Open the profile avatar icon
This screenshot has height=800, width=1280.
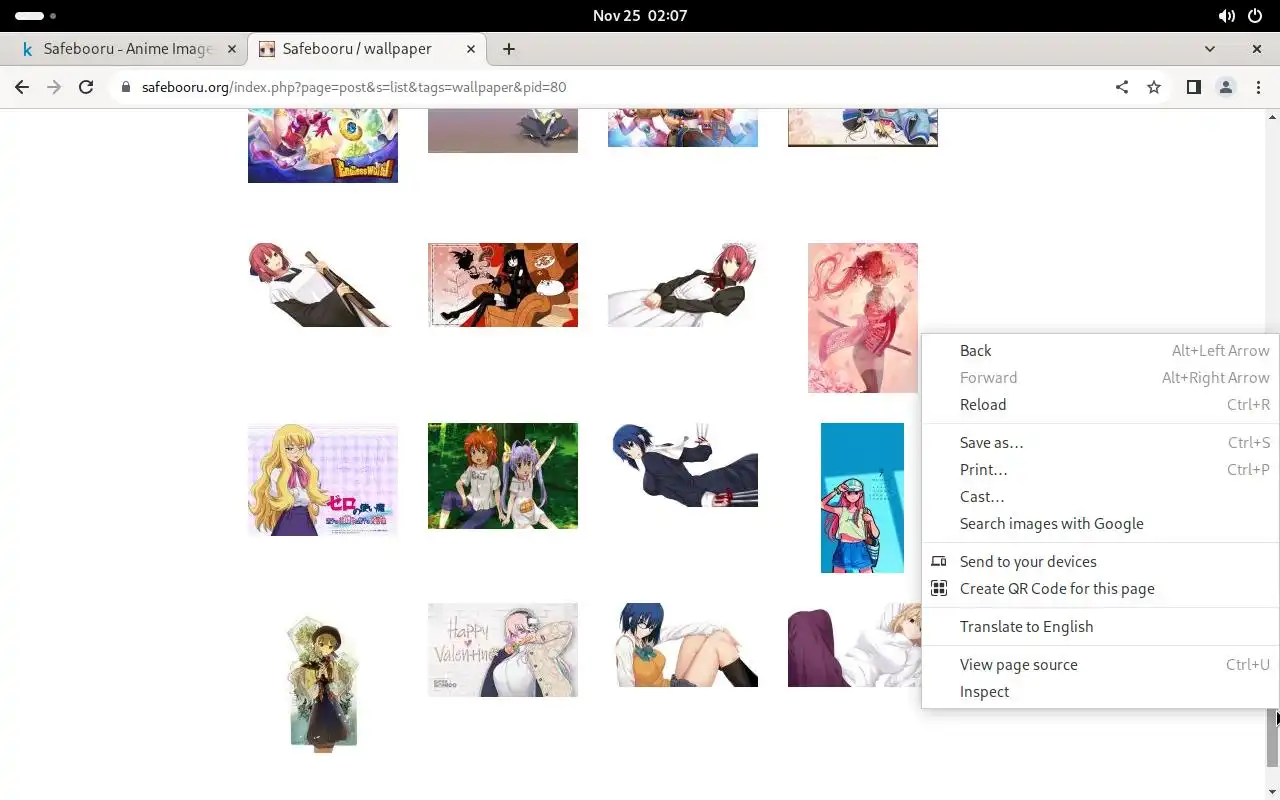pos(1226,87)
